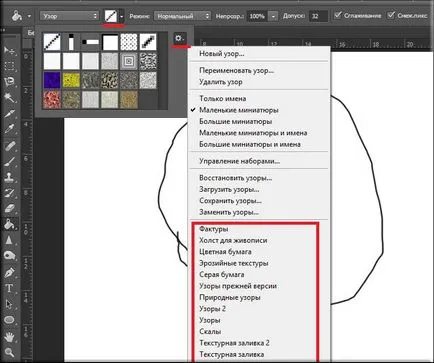Image resolution: width=434 pixels, height=363 pixels.
Task: Select the Paint Bucket tool in toolbox
Action: [x=9, y=224]
